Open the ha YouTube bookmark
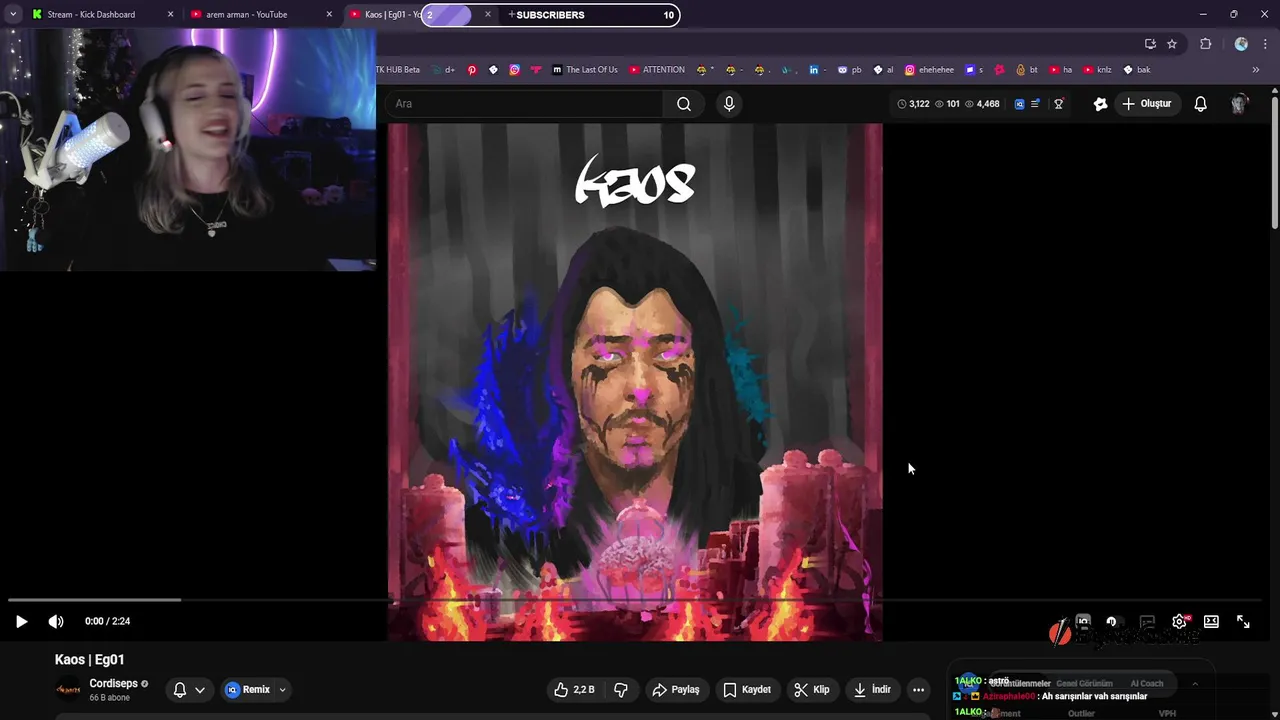Screen dimensions: 1280x720 [1061, 69]
